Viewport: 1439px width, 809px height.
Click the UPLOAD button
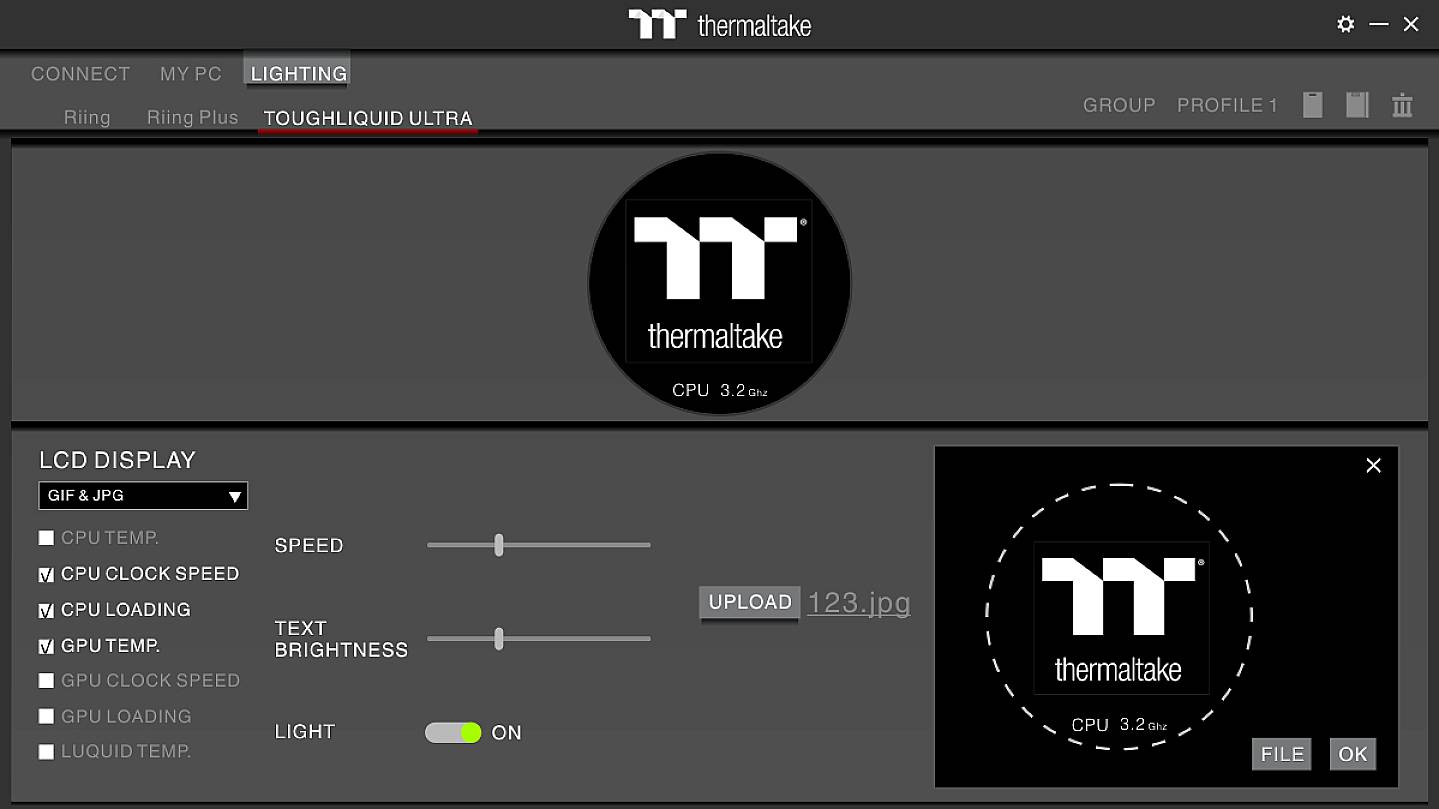(x=748, y=603)
